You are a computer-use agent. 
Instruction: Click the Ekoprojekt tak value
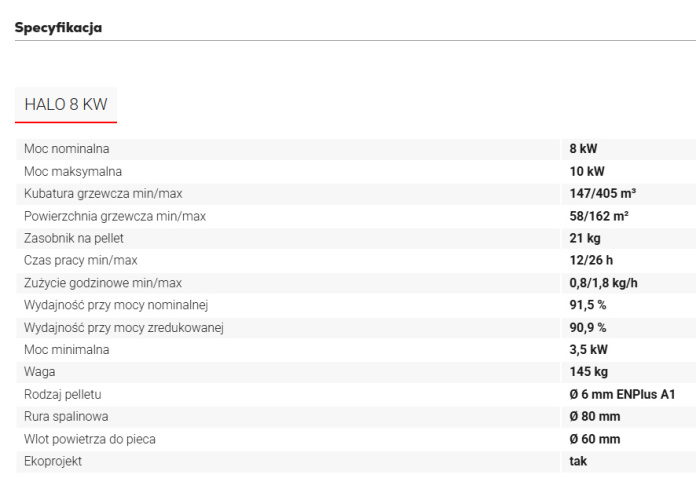tap(578, 461)
